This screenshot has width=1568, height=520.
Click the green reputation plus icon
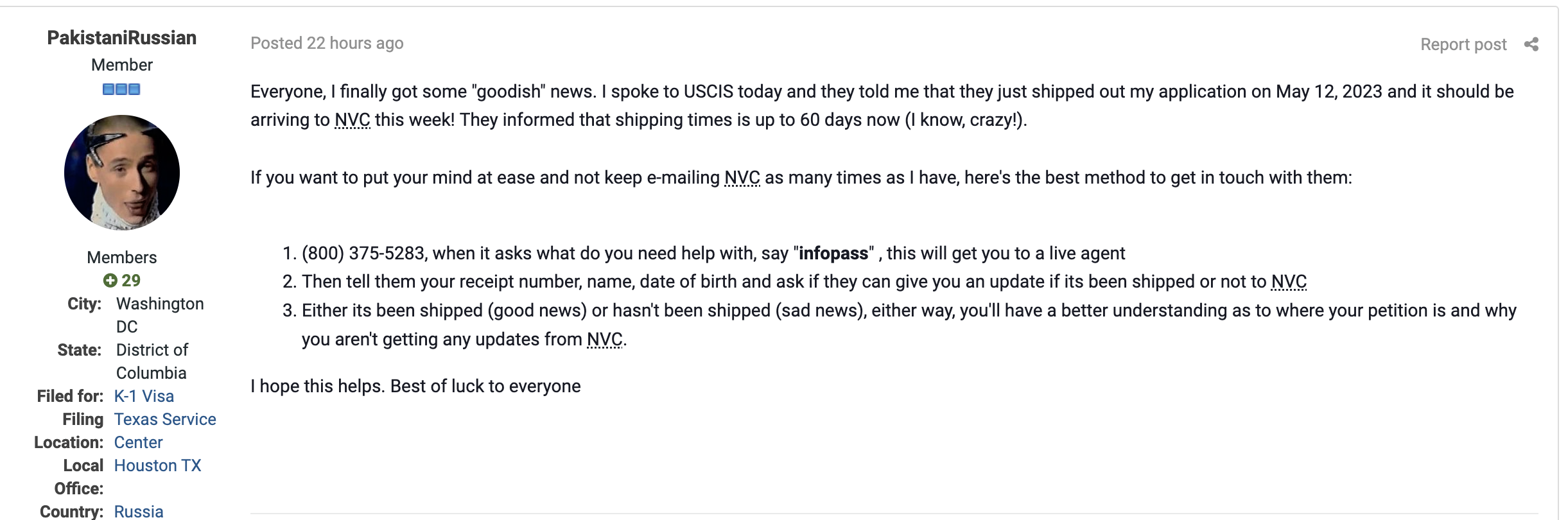110,281
